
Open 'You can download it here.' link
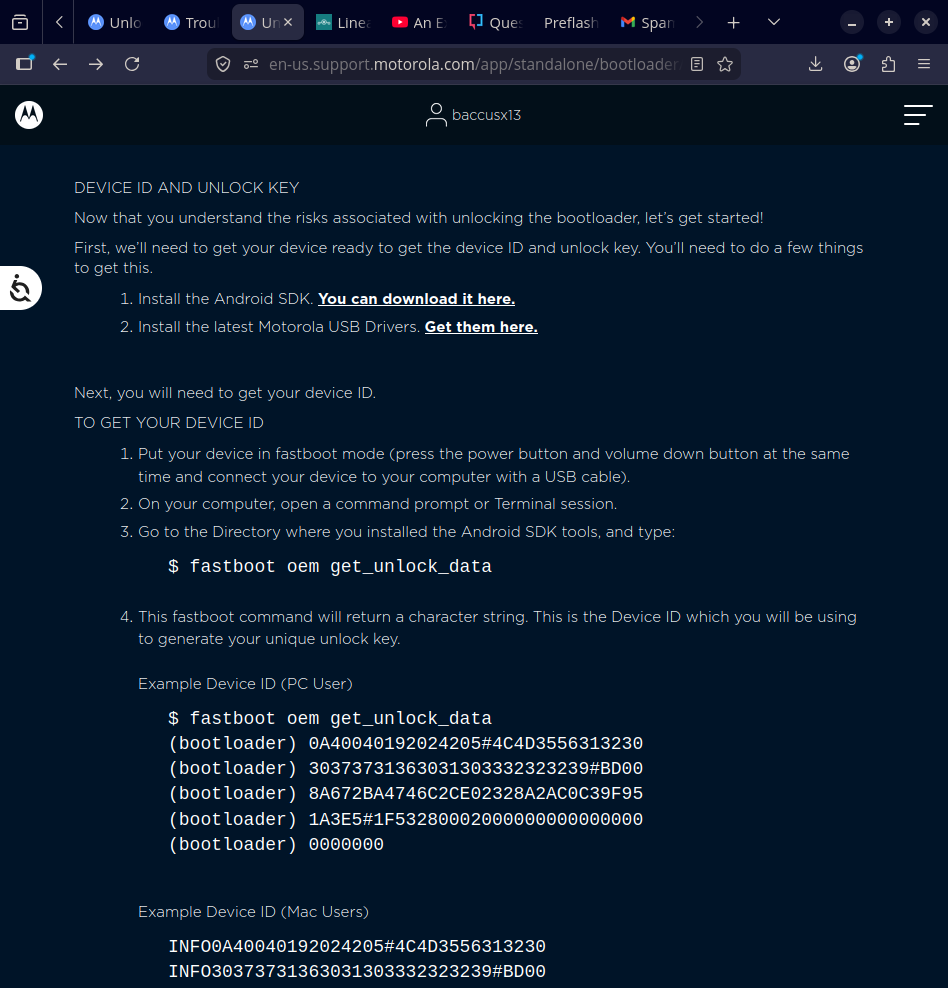tap(416, 299)
